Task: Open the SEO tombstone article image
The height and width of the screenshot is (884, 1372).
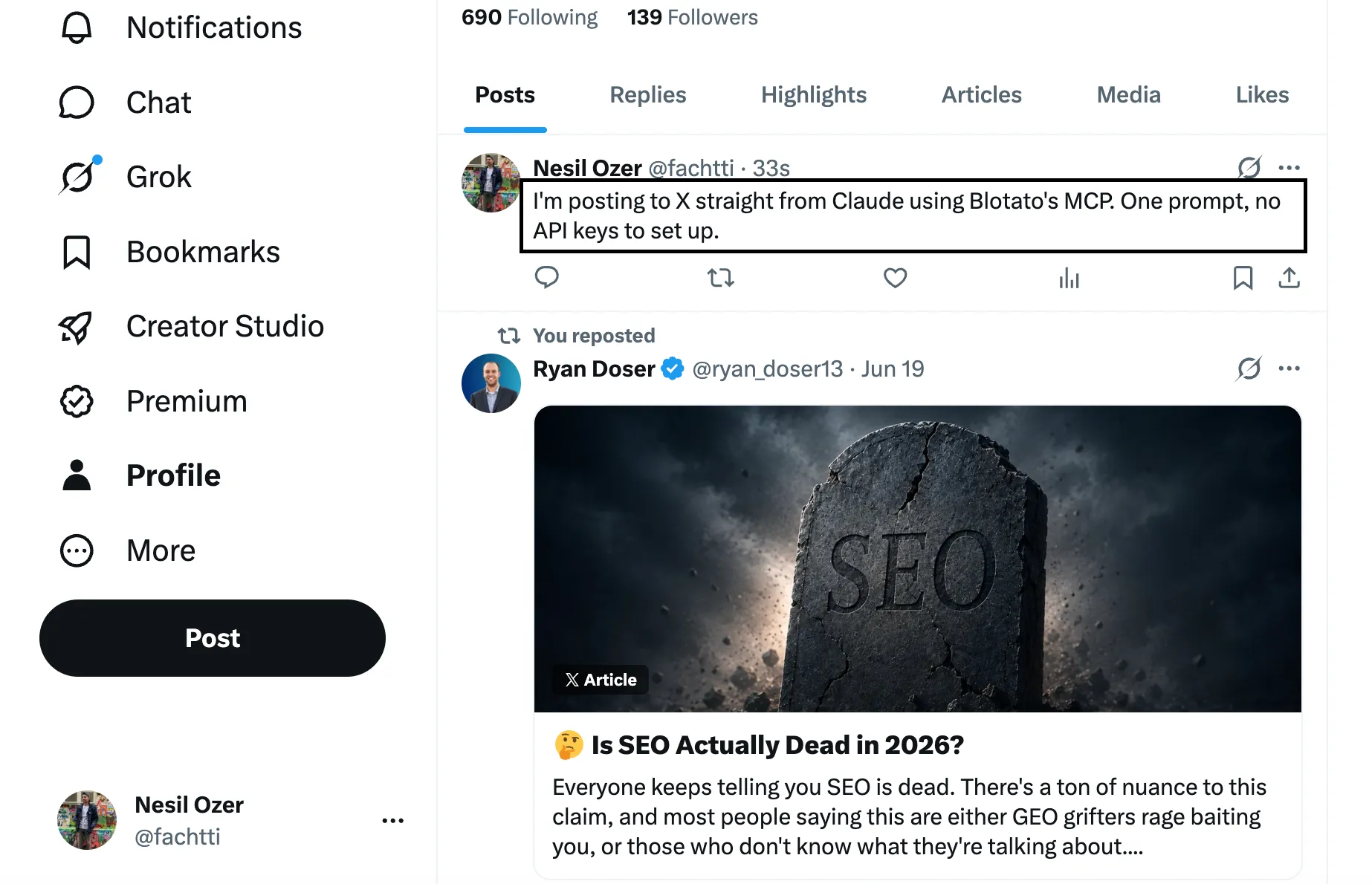Action: [917, 559]
